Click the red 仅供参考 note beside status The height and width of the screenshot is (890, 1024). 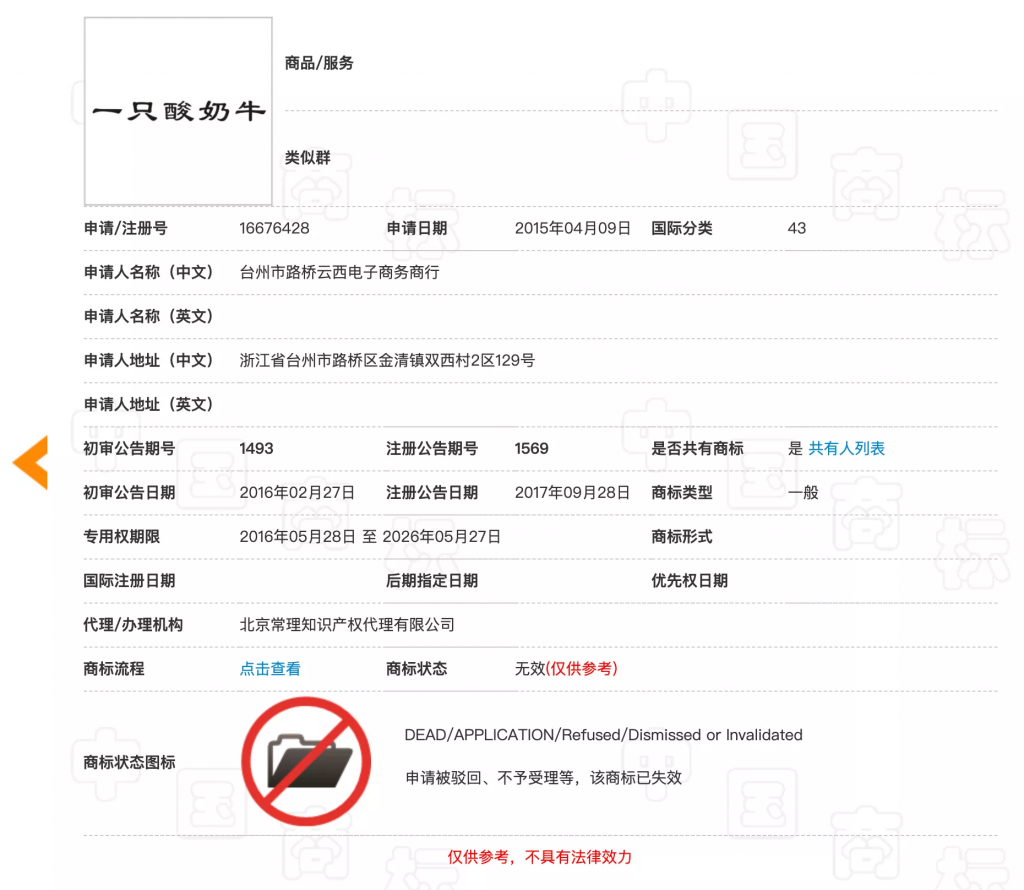pos(581,669)
